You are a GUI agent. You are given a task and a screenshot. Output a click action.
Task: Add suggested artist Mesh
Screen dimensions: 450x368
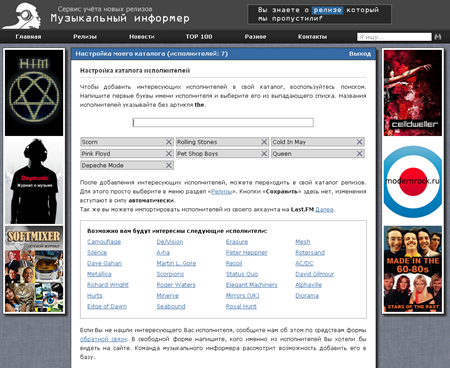[303, 242]
